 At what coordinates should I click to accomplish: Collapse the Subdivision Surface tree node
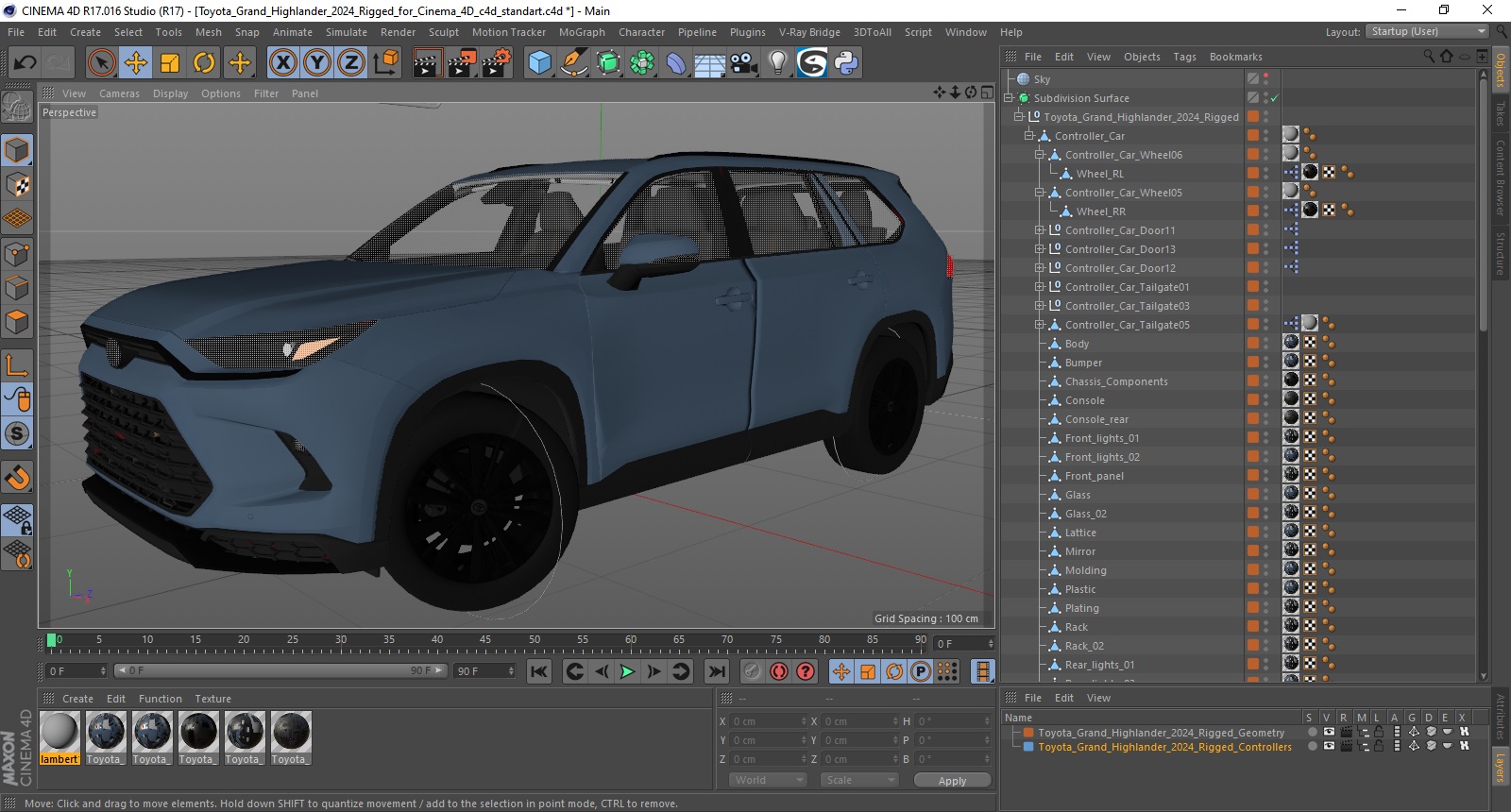pos(1009,98)
